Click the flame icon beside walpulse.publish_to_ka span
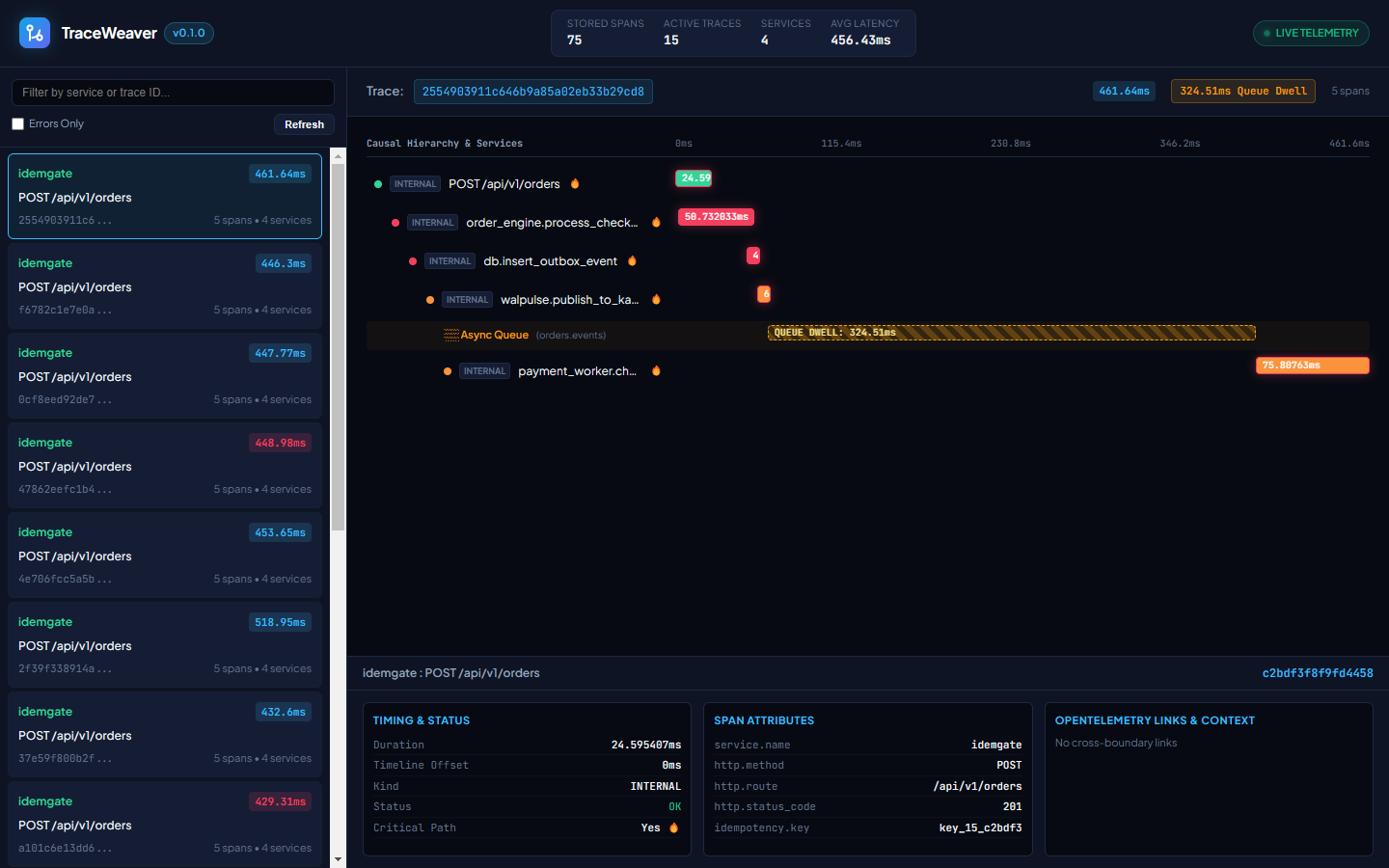Screen dimensions: 1389x868 tap(656, 299)
